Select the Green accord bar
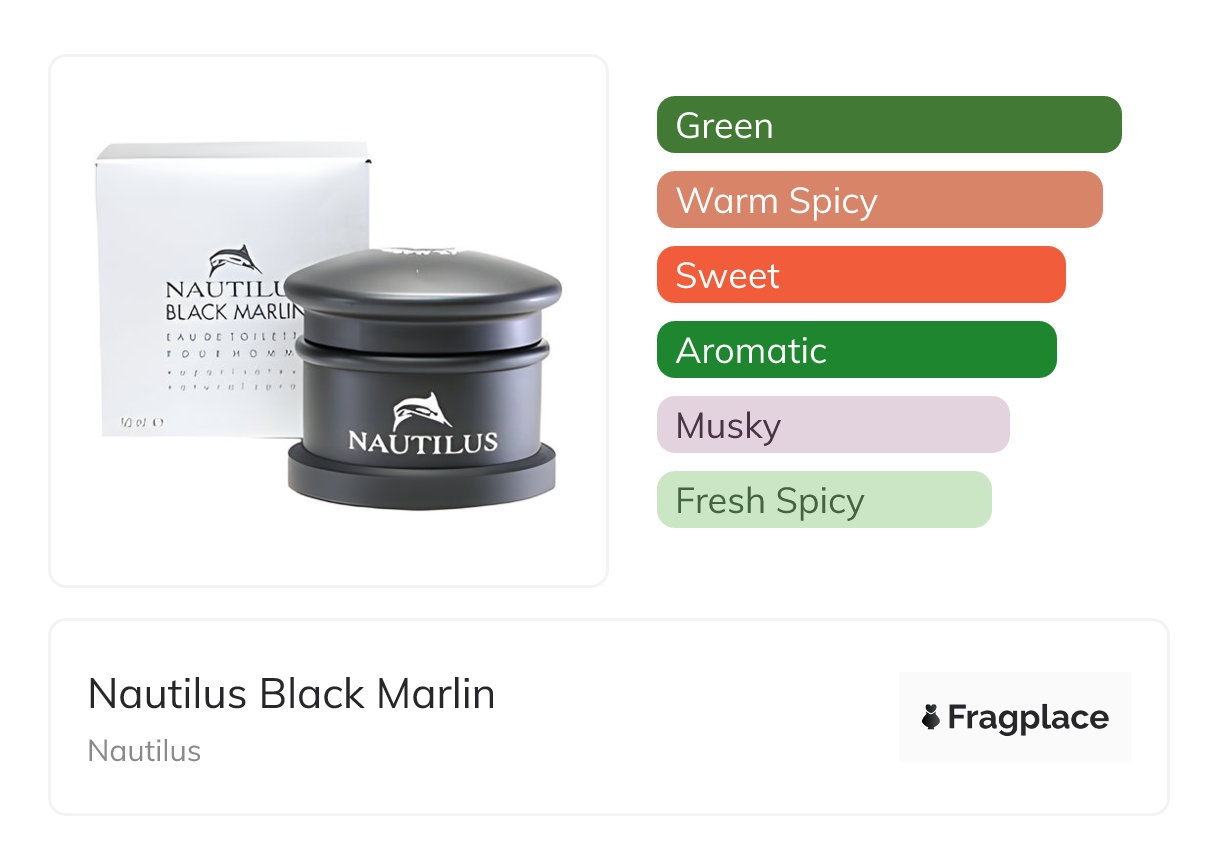 coord(889,125)
